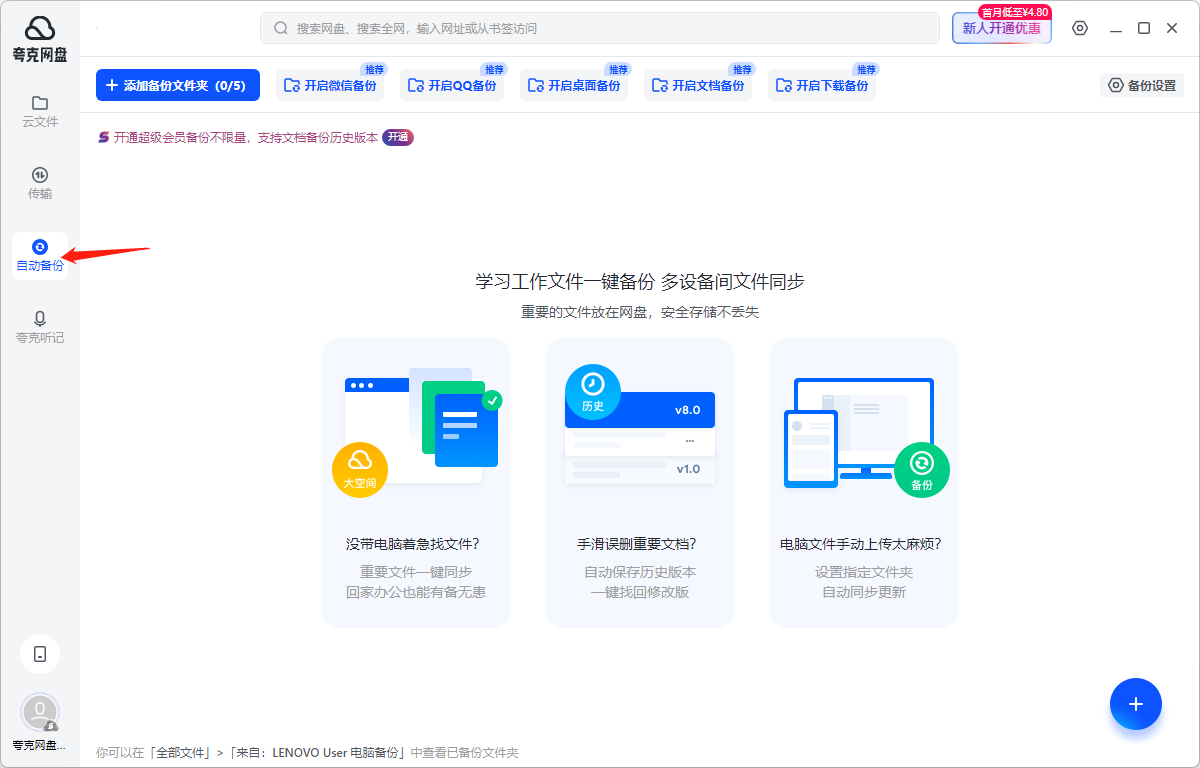This screenshot has height=768, width=1200.
Task: Open 夸克听记 microphone feature
Action: 40,327
